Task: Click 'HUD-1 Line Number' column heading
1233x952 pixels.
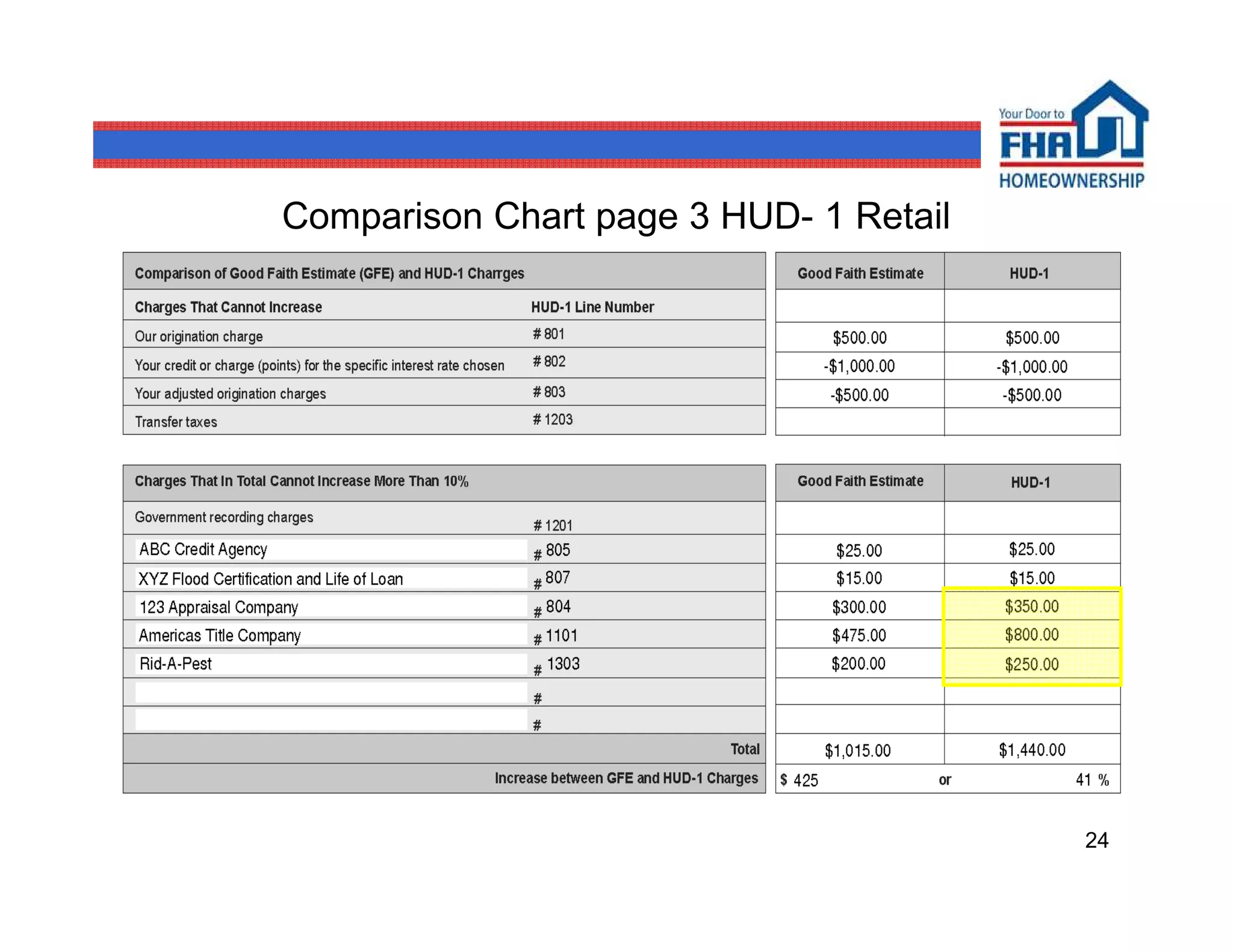Action: pos(592,307)
